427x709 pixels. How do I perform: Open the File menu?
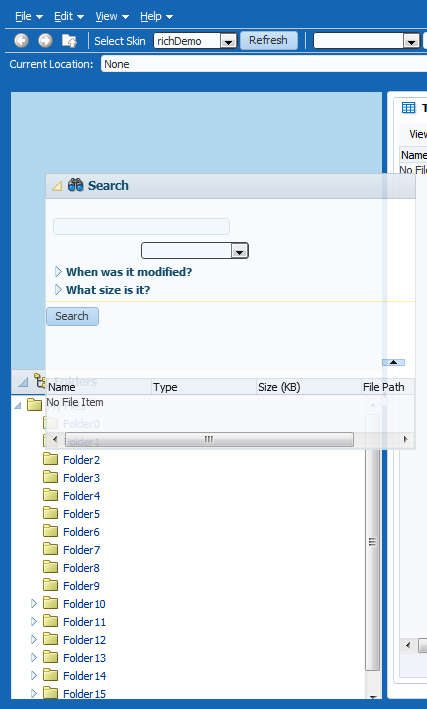[28, 16]
